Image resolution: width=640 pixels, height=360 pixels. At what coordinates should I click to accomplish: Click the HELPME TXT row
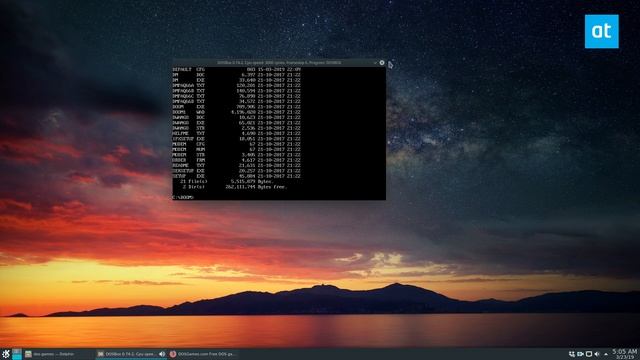coord(237,133)
